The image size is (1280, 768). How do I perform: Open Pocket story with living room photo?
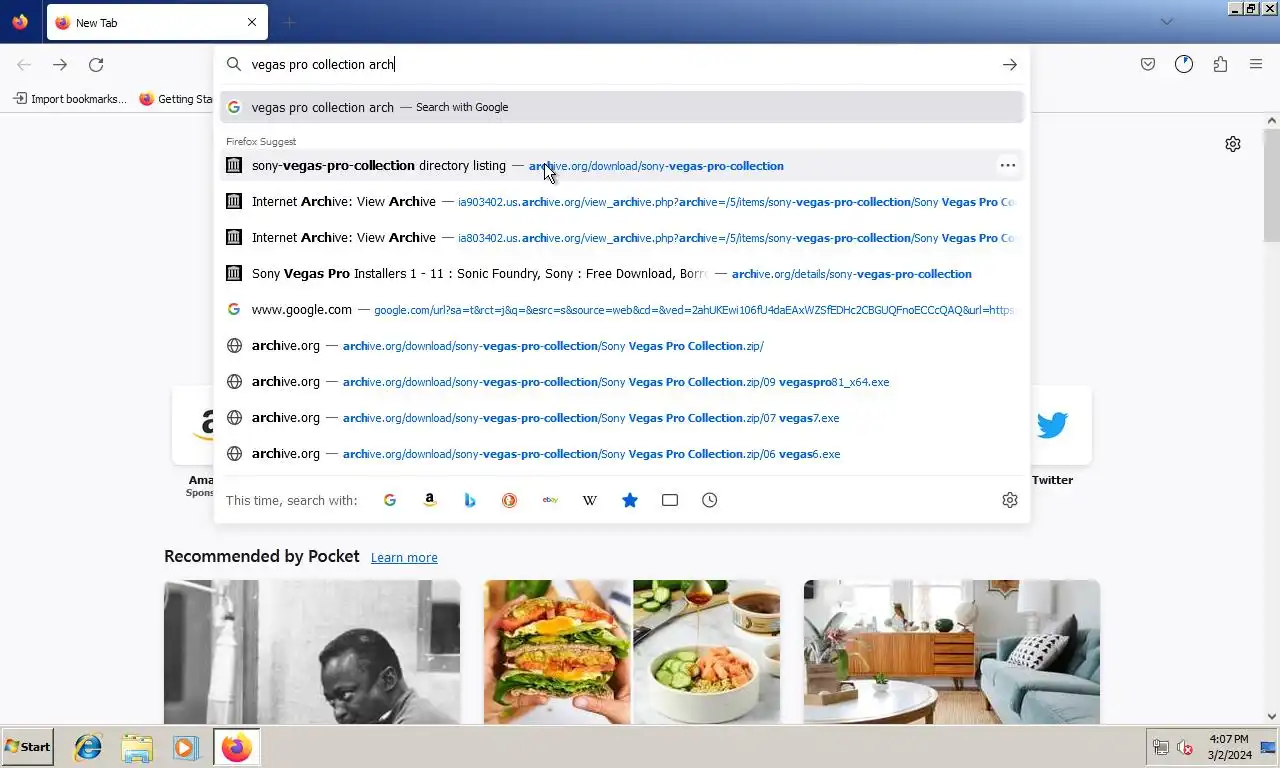[952, 652]
